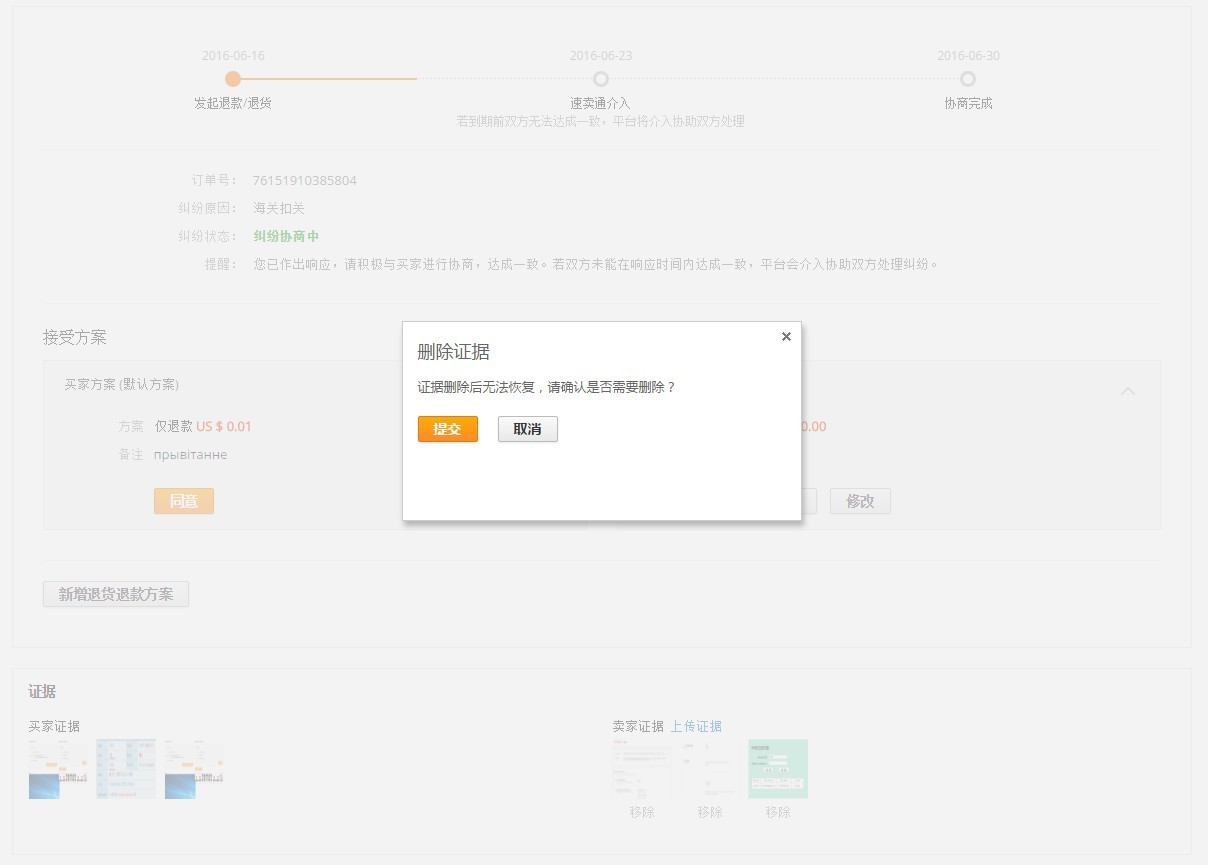1208x865 pixels.
Task: View the first seller evidence thumbnail
Action: [x=641, y=768]
